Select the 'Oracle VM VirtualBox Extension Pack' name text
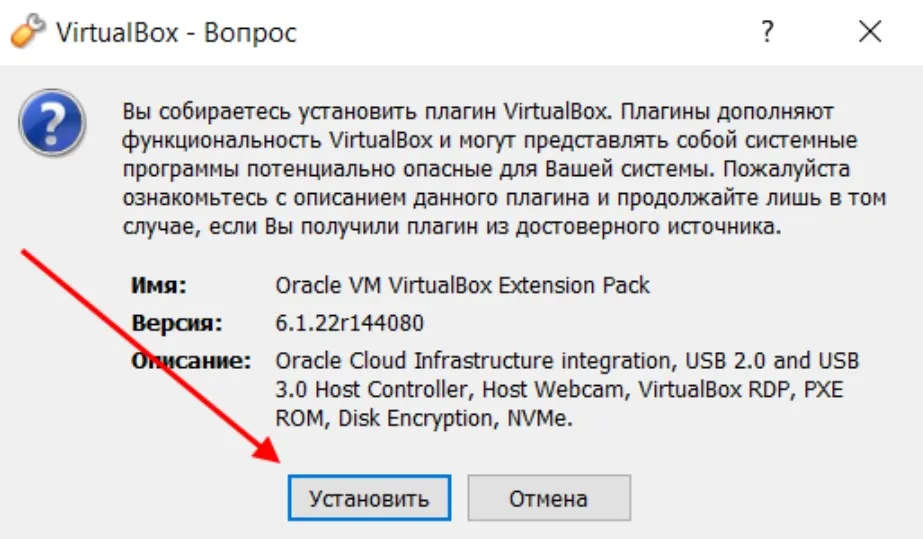Image resolution: width=923 pixels, height=539 pixels. tap(462, 285)
